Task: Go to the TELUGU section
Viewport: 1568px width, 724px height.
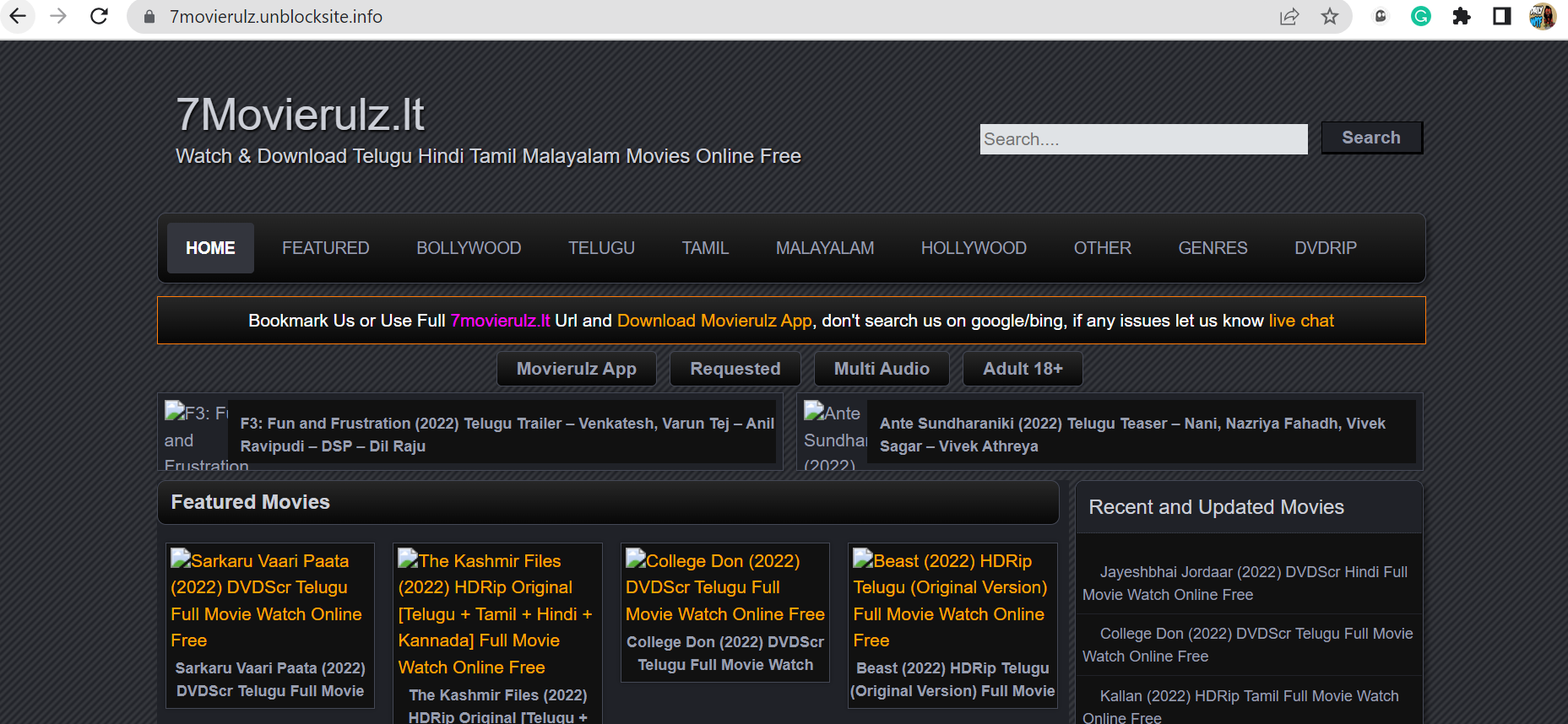Action: 601,248
